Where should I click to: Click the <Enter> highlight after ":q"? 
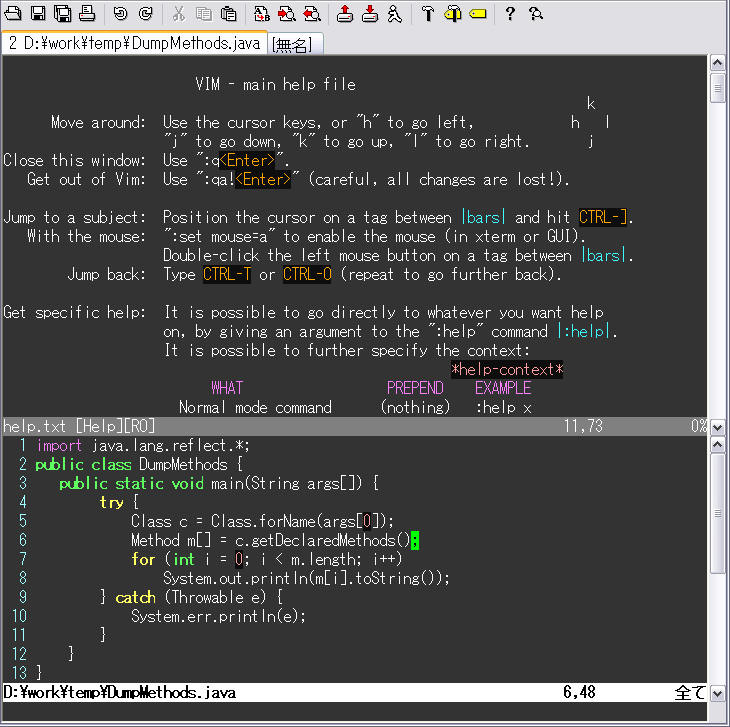(247, 161)
